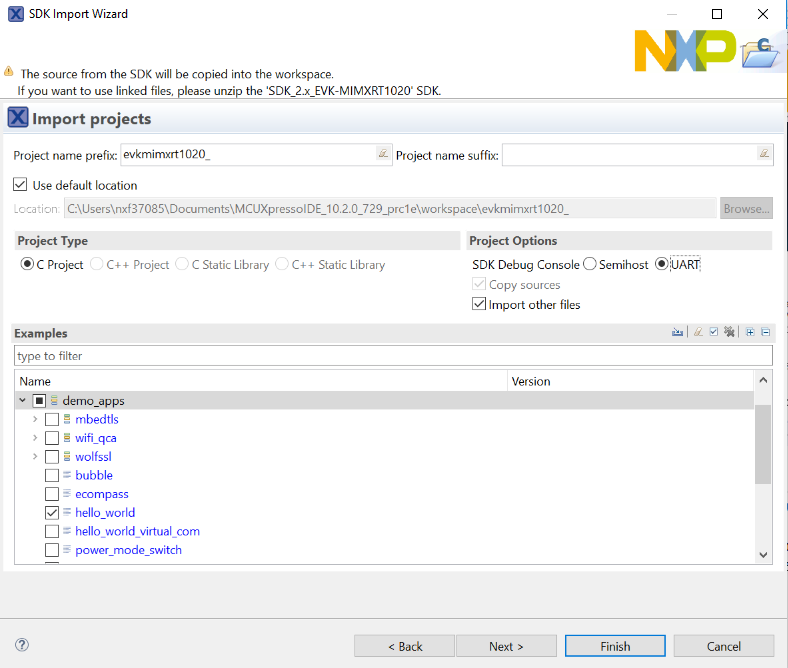Click the import icon in Examples toolbar
The width and height of the screenshot is (788, 668).
click(x=677, y=333)
